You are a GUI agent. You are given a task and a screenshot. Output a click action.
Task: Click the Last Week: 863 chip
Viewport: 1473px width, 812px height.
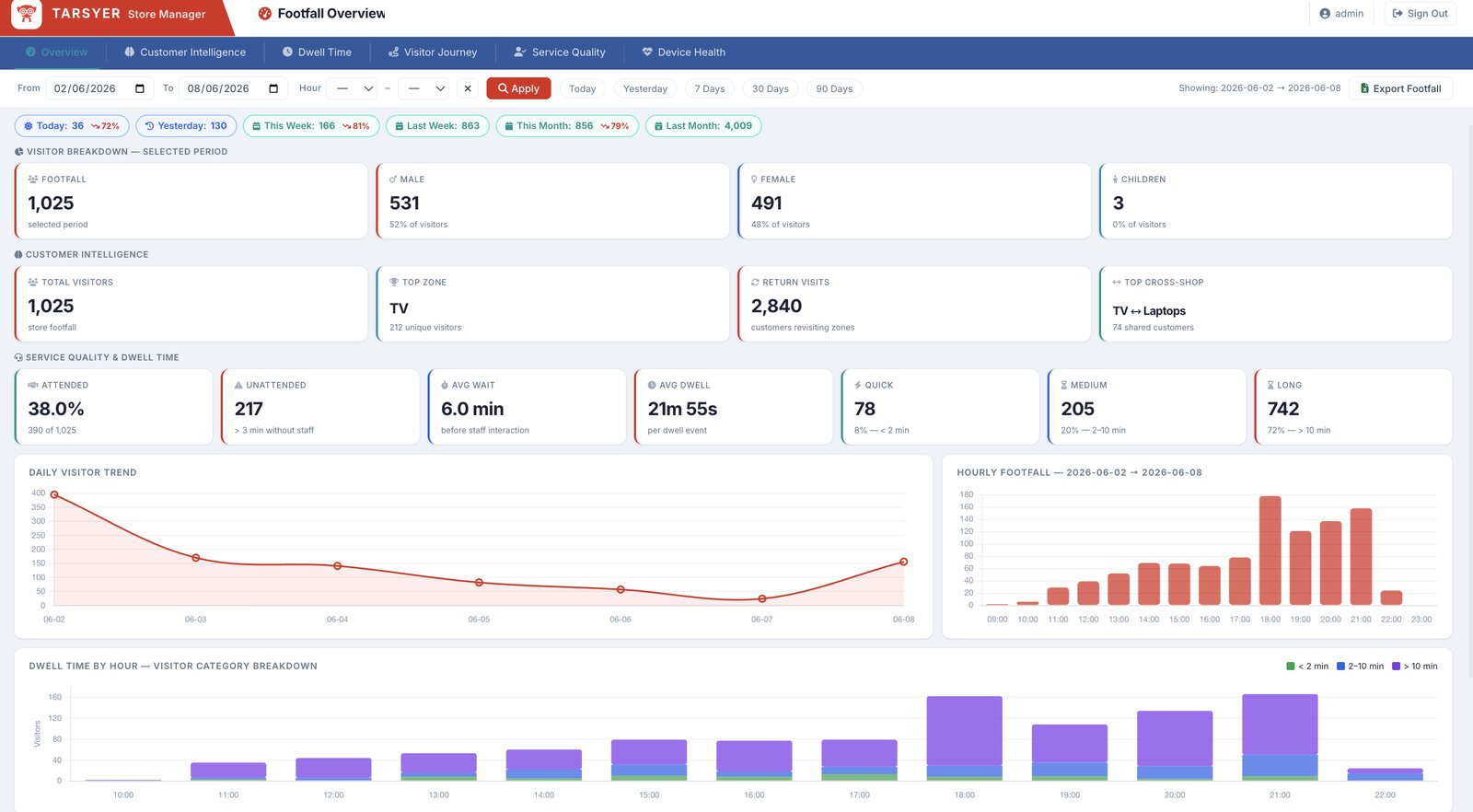click(x=437, y=126)
